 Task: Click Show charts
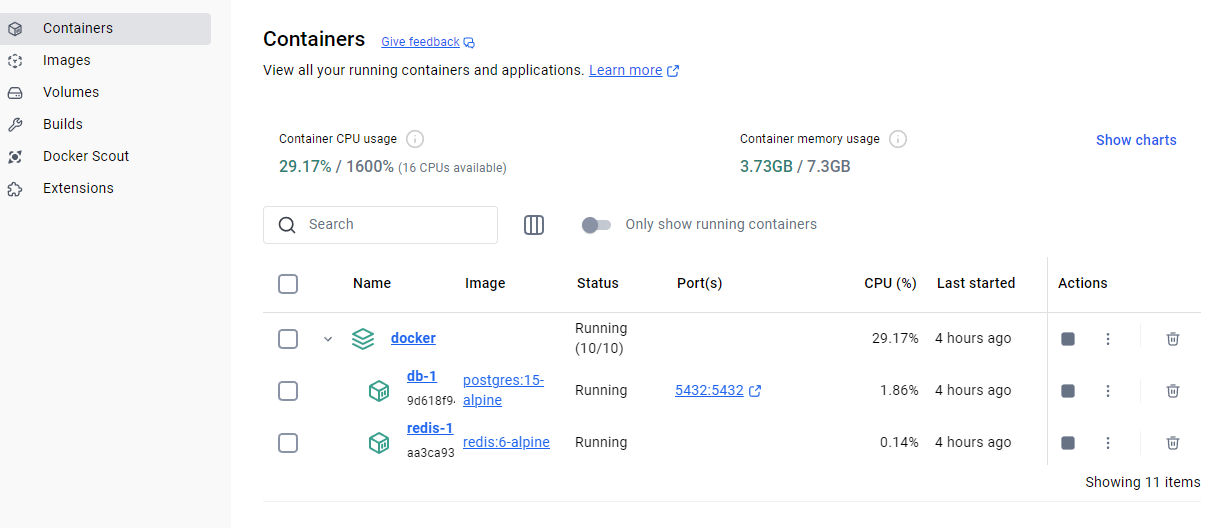tap(1136, 140)
